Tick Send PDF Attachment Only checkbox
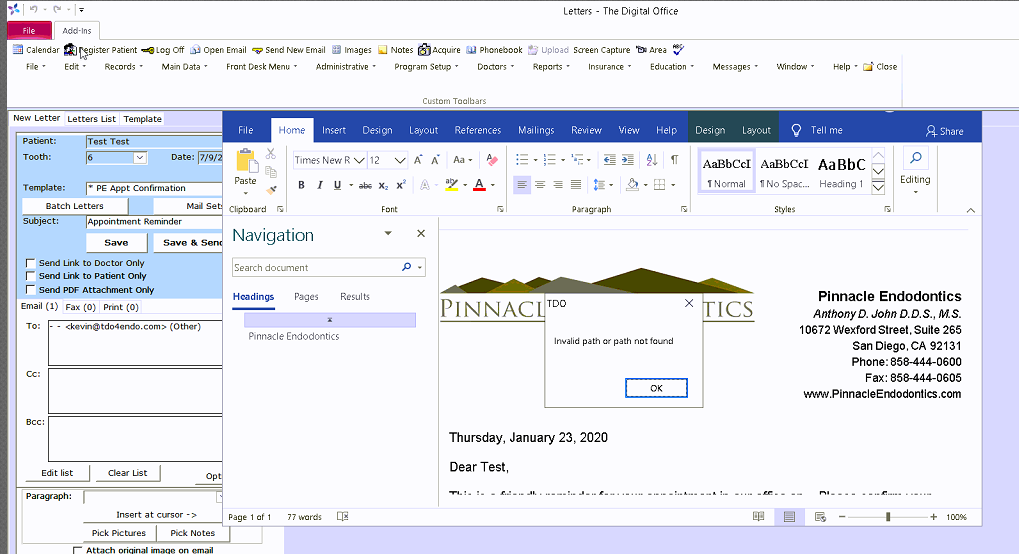The width and height of the screenshot is (1019, 554). click(30, 290)
